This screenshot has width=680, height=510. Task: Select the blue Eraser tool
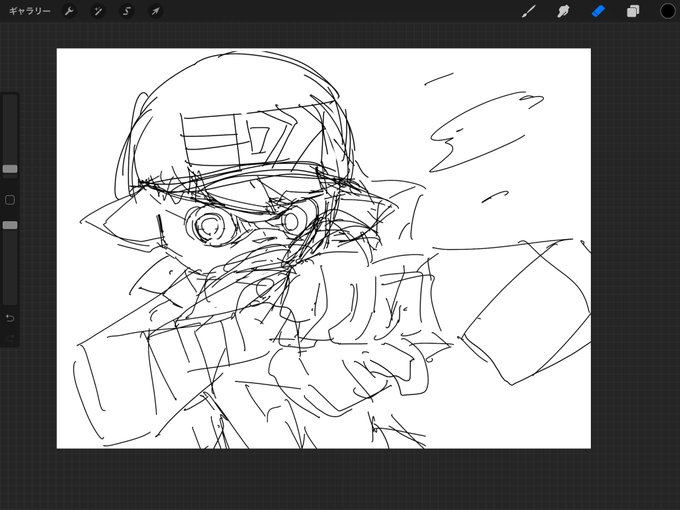click(x=598, y=11)
